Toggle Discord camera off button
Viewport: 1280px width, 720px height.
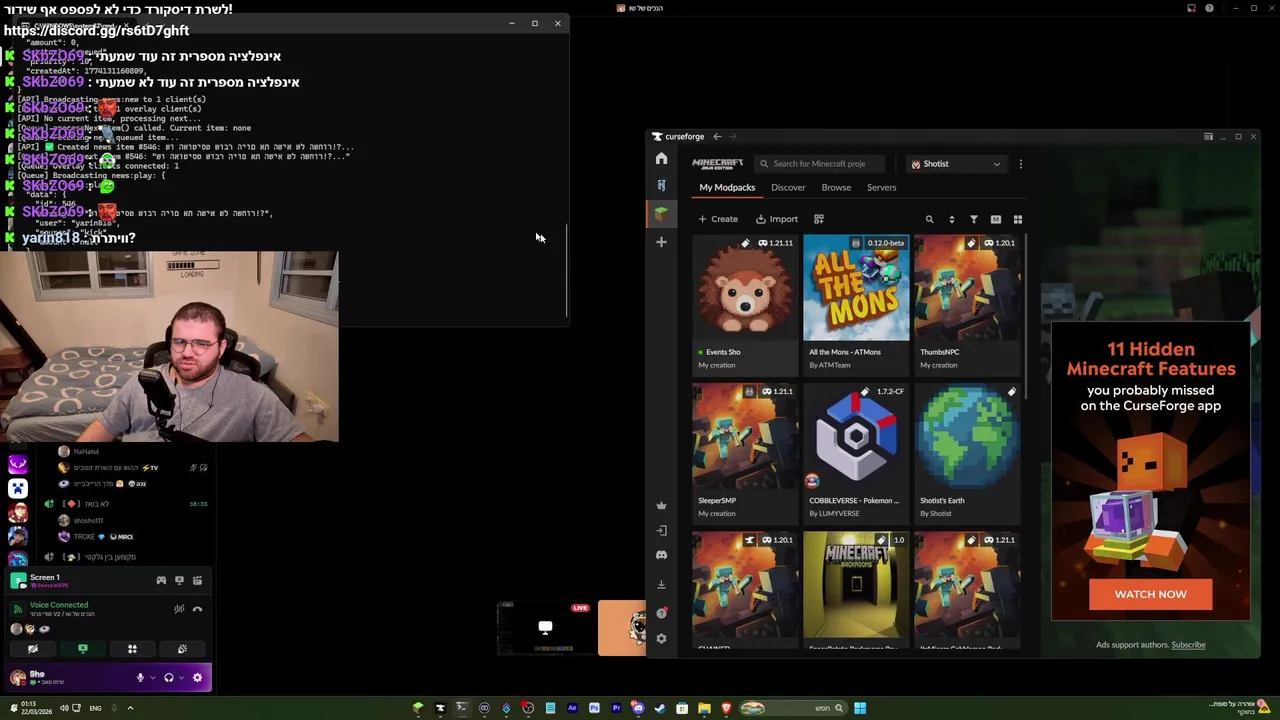[33, 649]
